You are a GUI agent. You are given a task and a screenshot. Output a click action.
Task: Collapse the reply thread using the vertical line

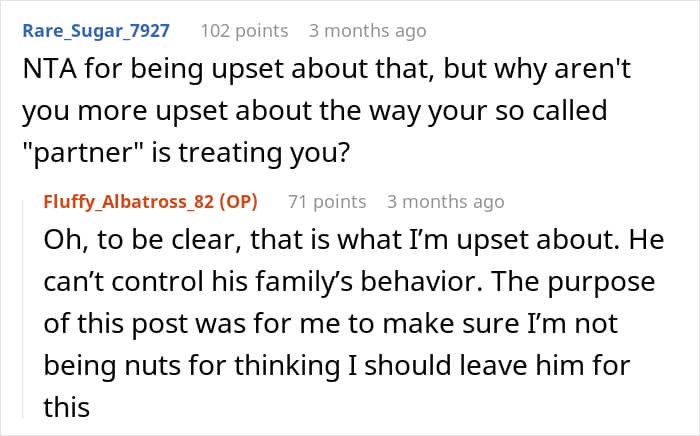(23, 309)
